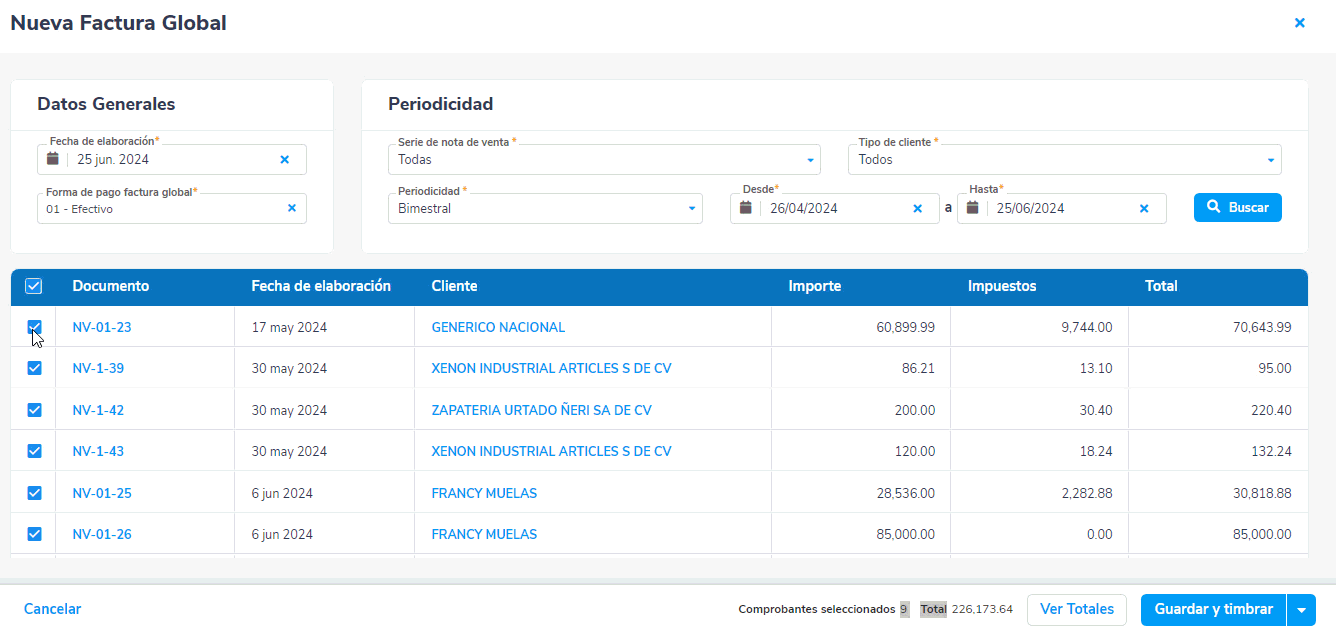
Task: Clear the Forma de pago selection
Action: [x=292, y=208]
